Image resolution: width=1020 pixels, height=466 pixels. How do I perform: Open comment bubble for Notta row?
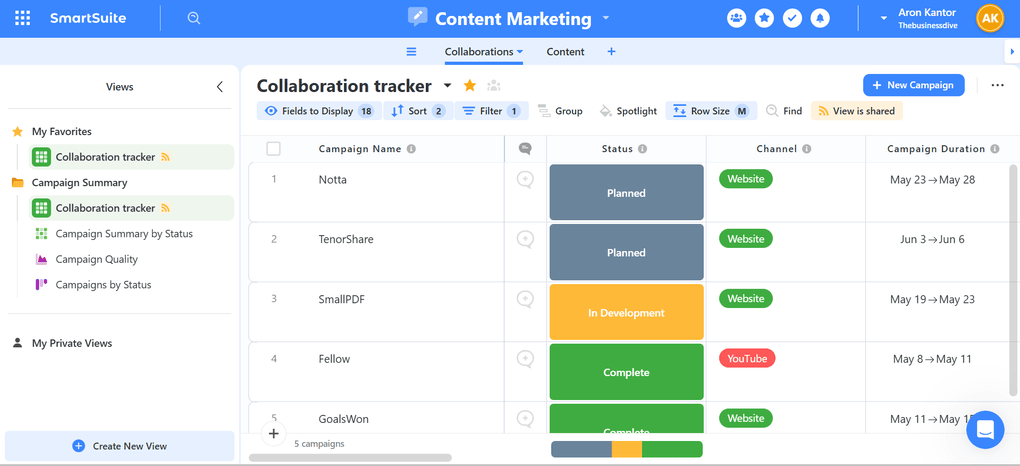[525, 180]
